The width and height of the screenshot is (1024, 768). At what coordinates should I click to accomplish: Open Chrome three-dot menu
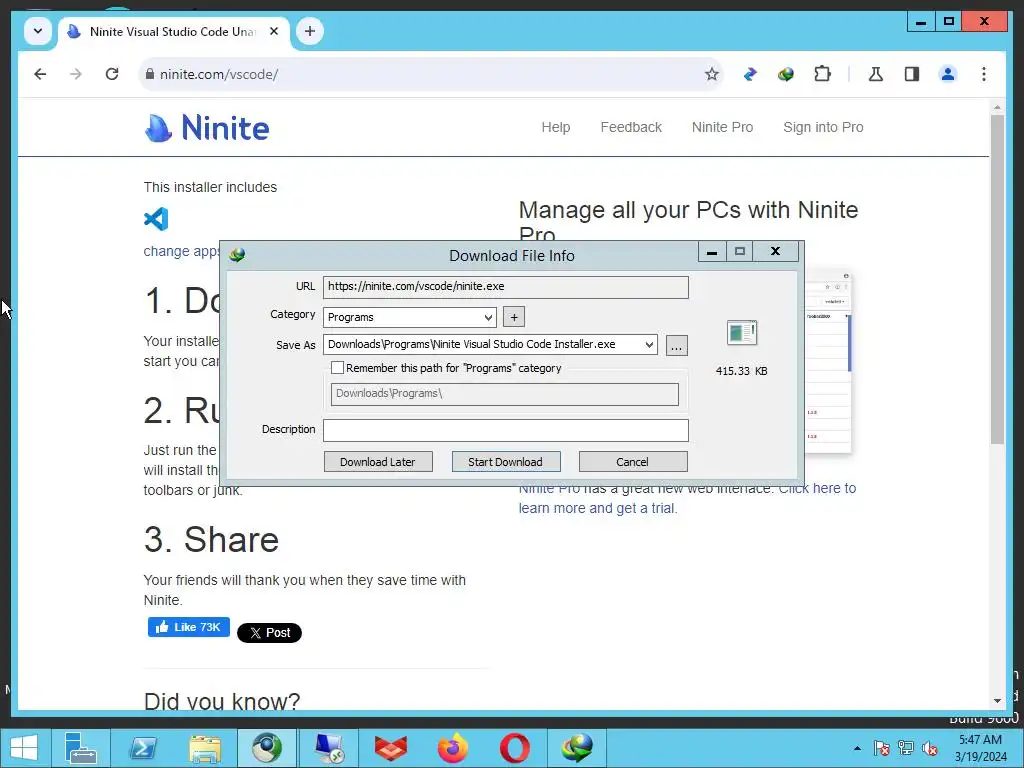(984, 74)
